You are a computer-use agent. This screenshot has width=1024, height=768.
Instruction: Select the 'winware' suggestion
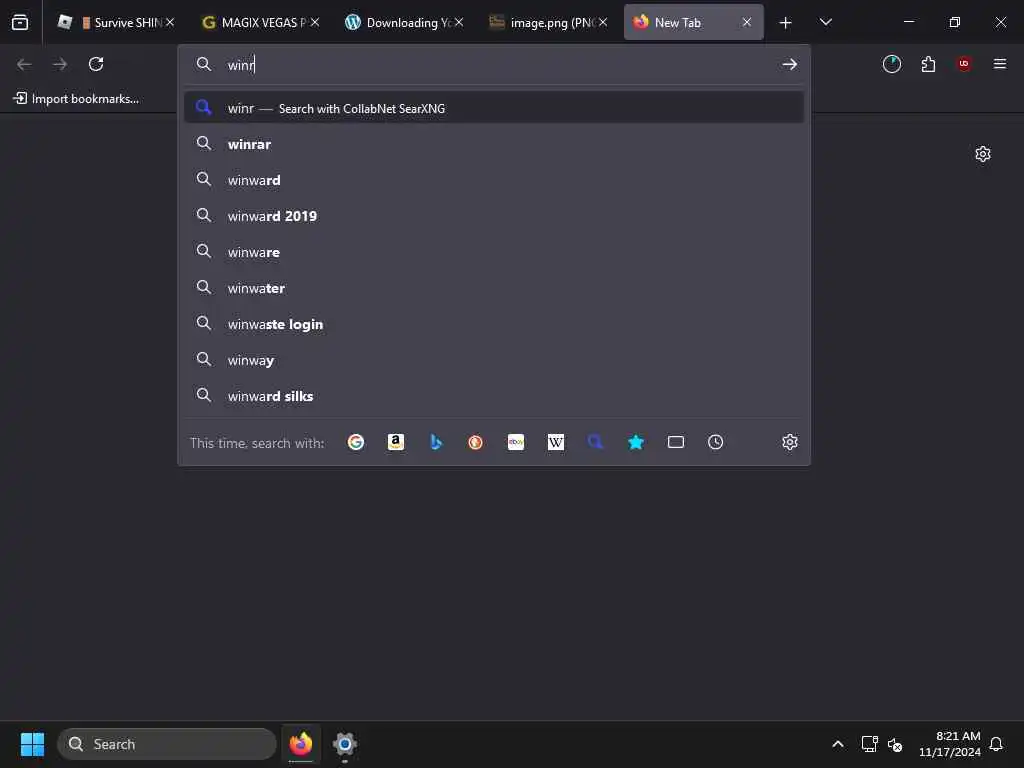pyautogui.click(x=494, y=251)
